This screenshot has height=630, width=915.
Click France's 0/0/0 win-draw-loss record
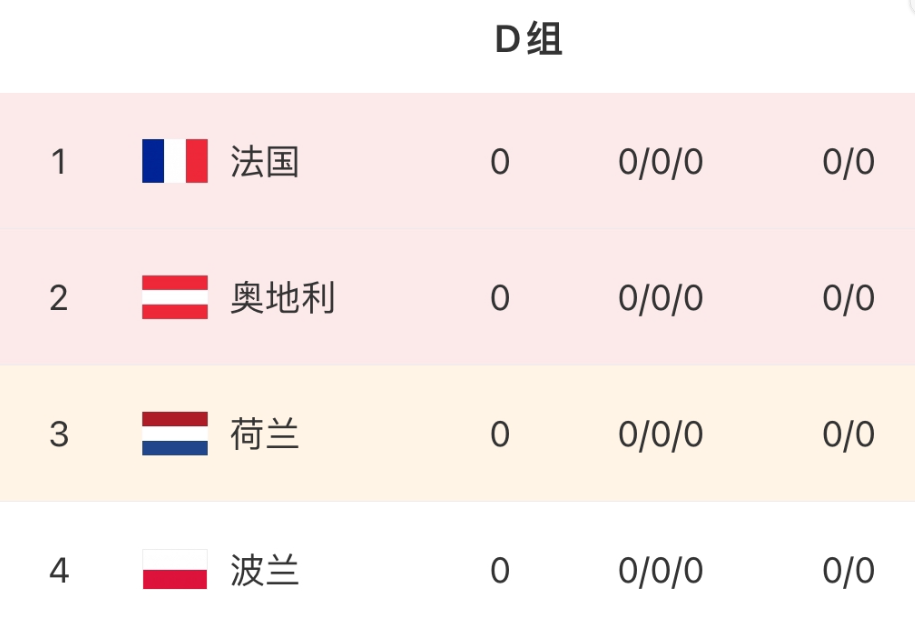pos(660,161)
